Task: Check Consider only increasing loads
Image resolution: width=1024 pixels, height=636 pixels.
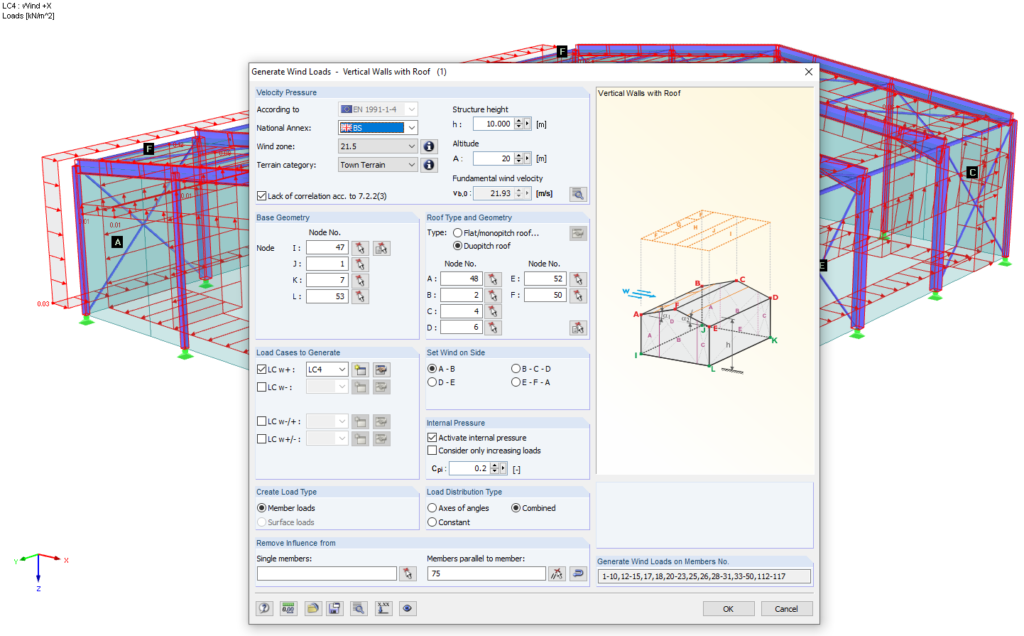Action: (x=431, y=450)
